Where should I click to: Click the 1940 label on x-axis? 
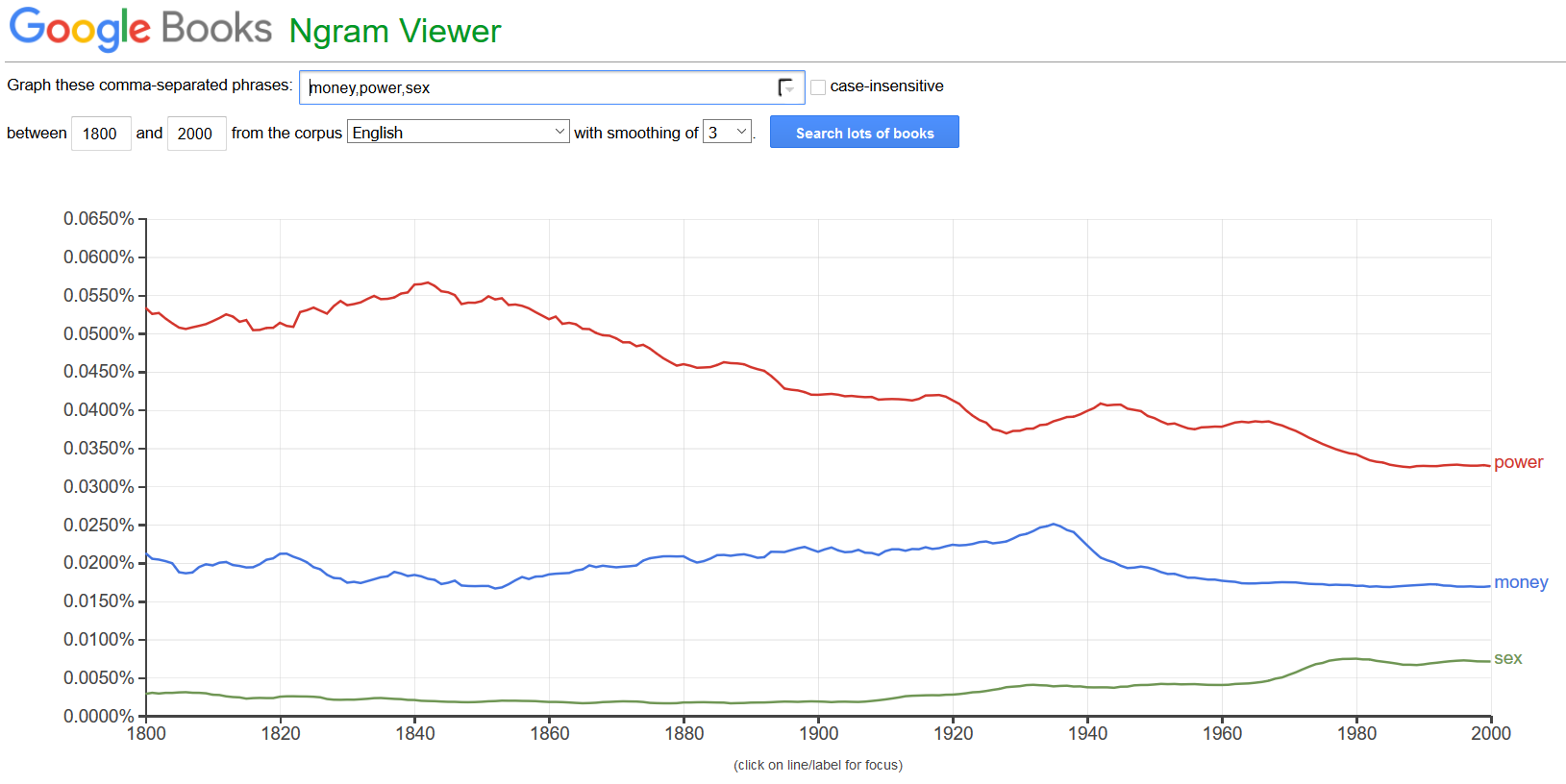coord(1087,733)
